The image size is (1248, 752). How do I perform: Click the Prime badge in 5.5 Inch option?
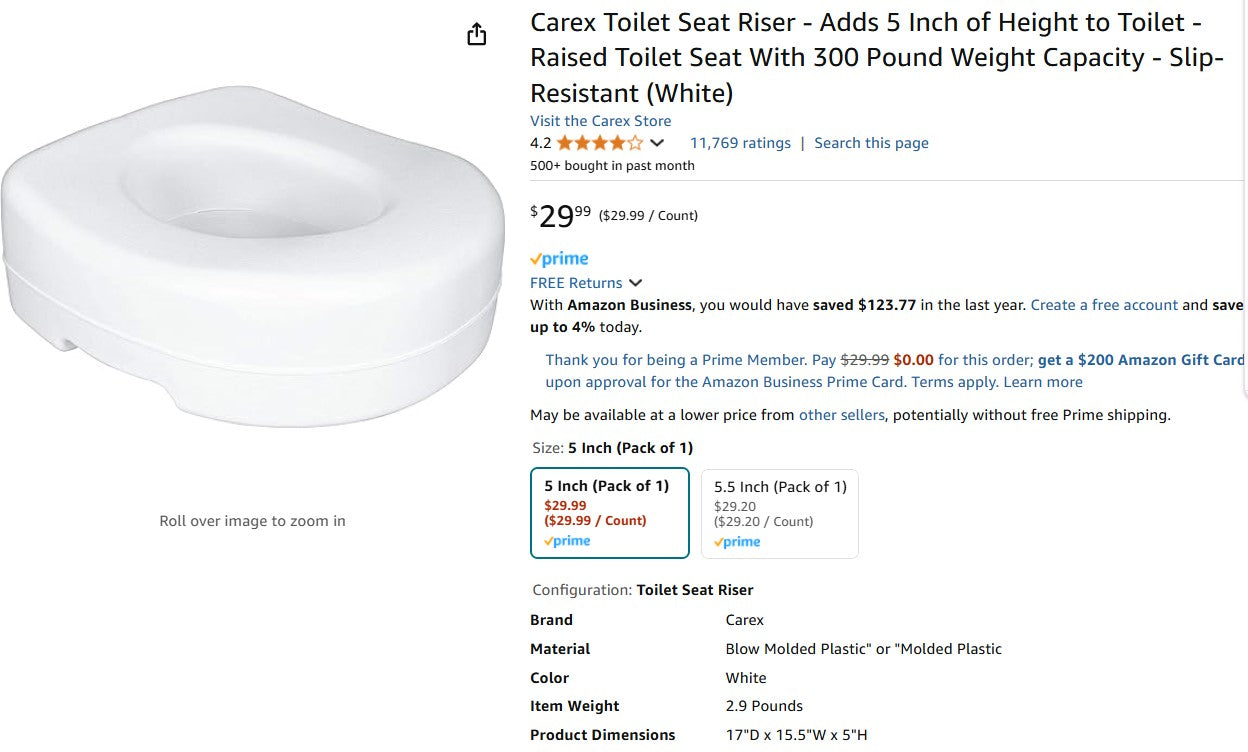pos(737,541)
